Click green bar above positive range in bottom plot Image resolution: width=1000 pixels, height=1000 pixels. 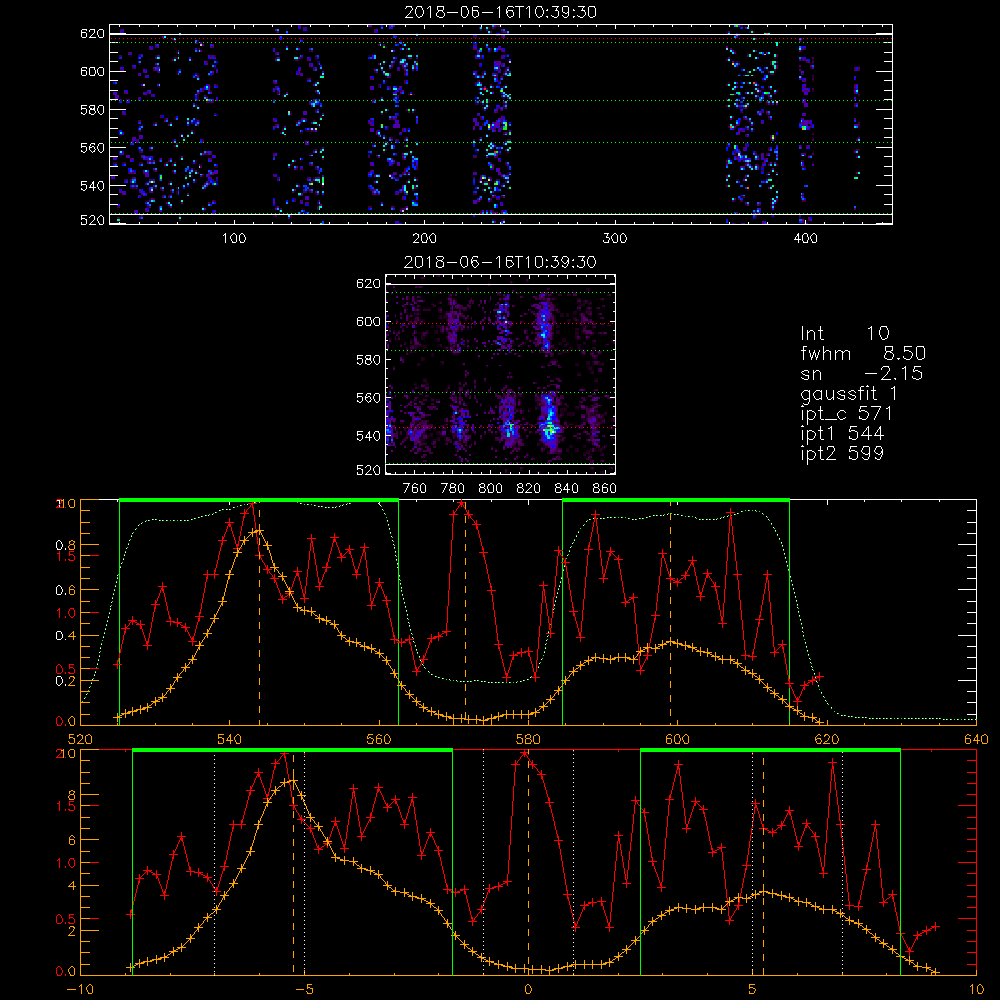coord(770,751)
